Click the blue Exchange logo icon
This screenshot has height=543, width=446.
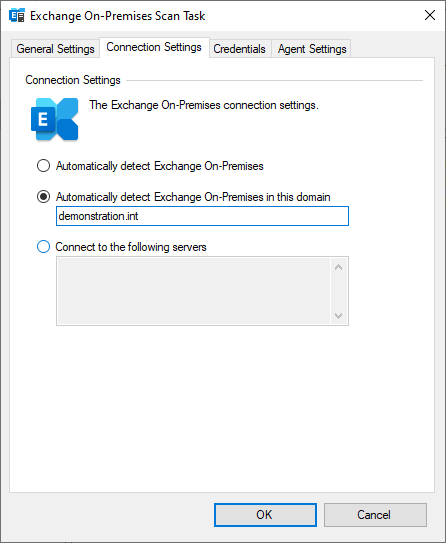tap(55, 119)
